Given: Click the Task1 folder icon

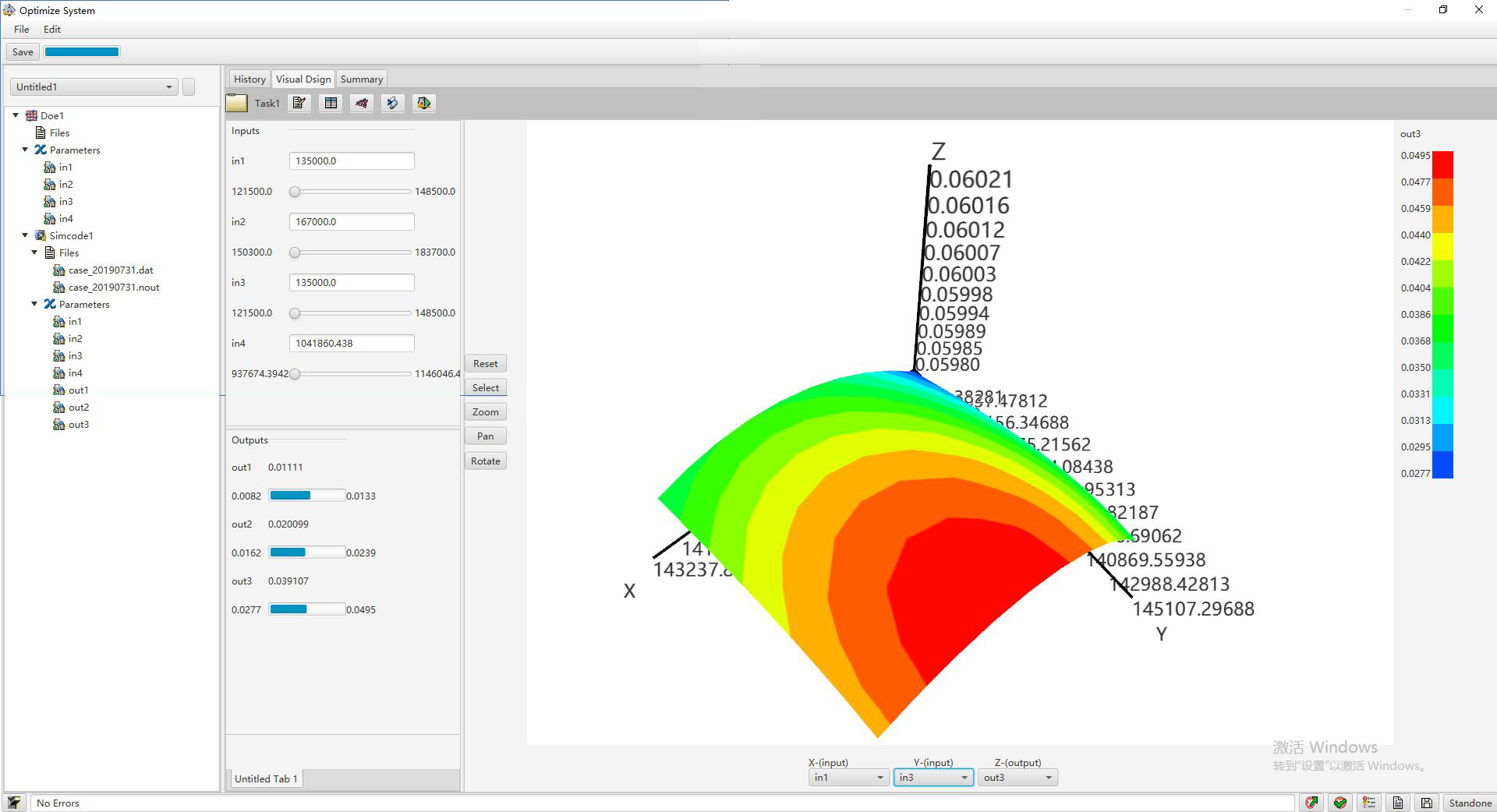Looking at the screenshot, I should pos(236,103).
